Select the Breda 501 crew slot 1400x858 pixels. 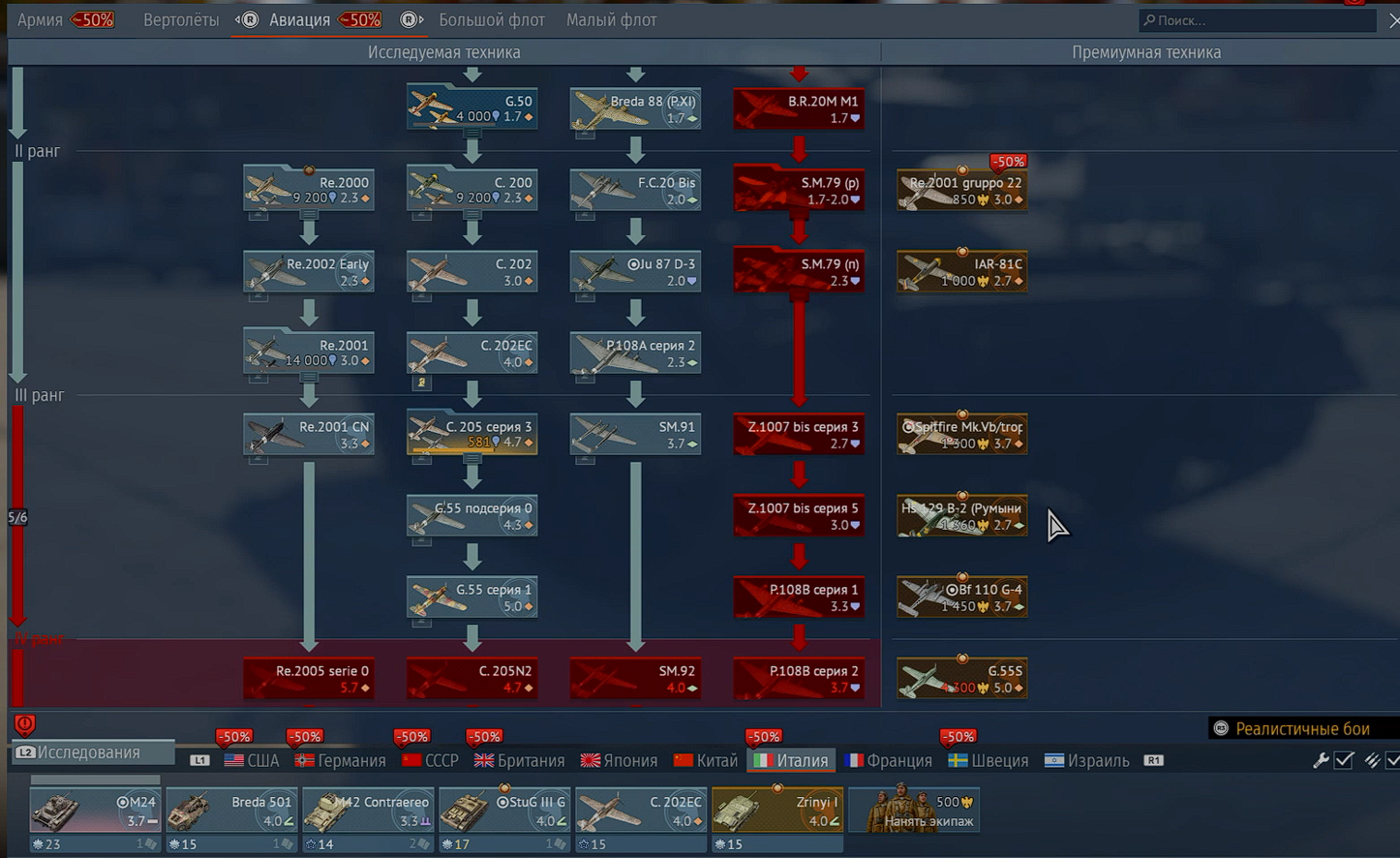[x=230, y=811]
